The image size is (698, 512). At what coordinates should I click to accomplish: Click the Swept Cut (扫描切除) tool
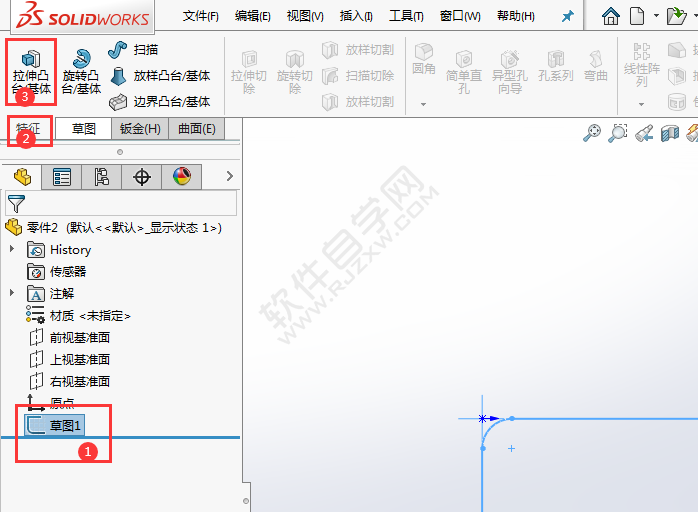tap(358, 76)
